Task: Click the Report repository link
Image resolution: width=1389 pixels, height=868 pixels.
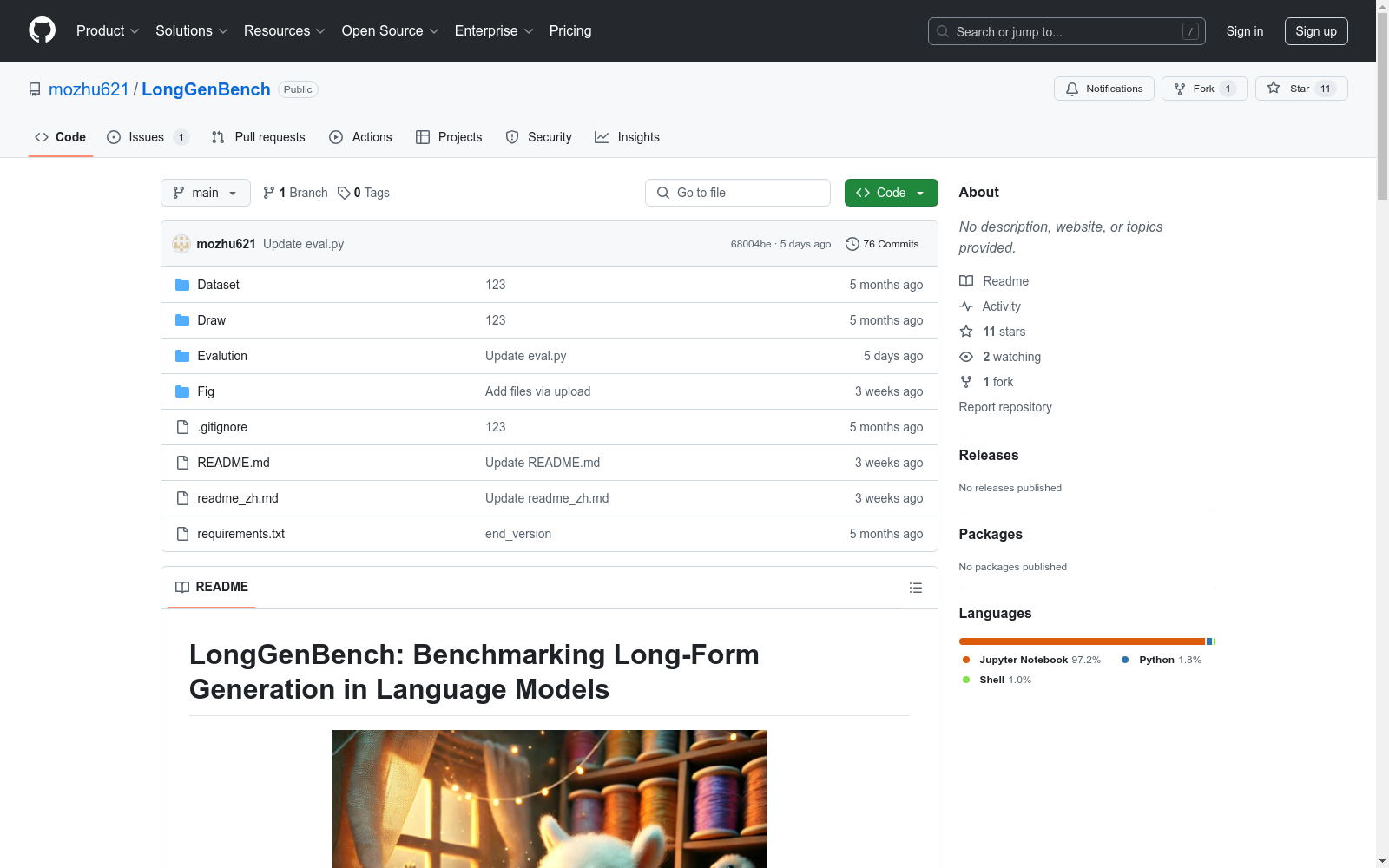Action: pos(1005,407)
